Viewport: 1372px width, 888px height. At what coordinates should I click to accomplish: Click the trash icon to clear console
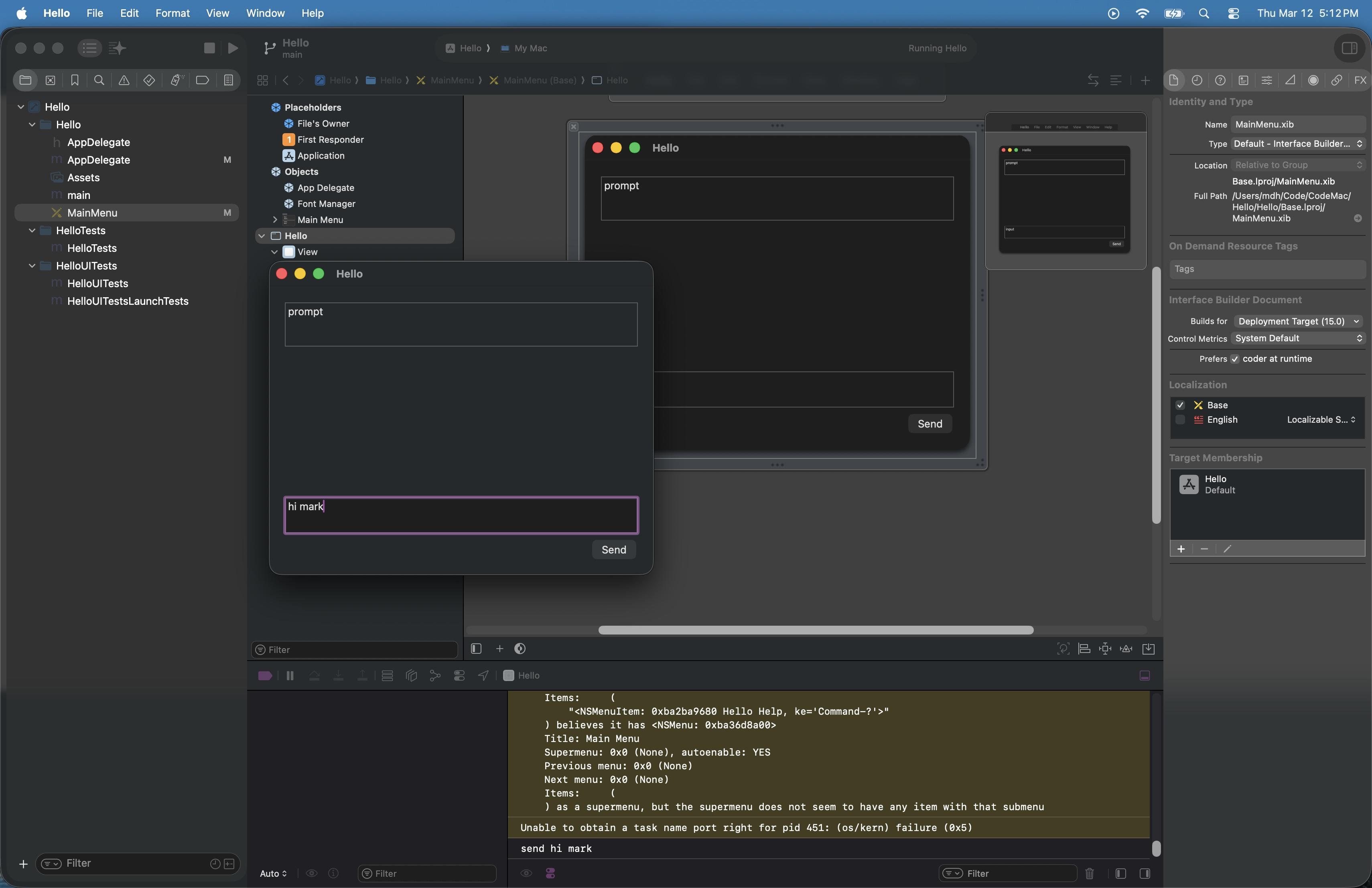click(x=1089, y=873)
